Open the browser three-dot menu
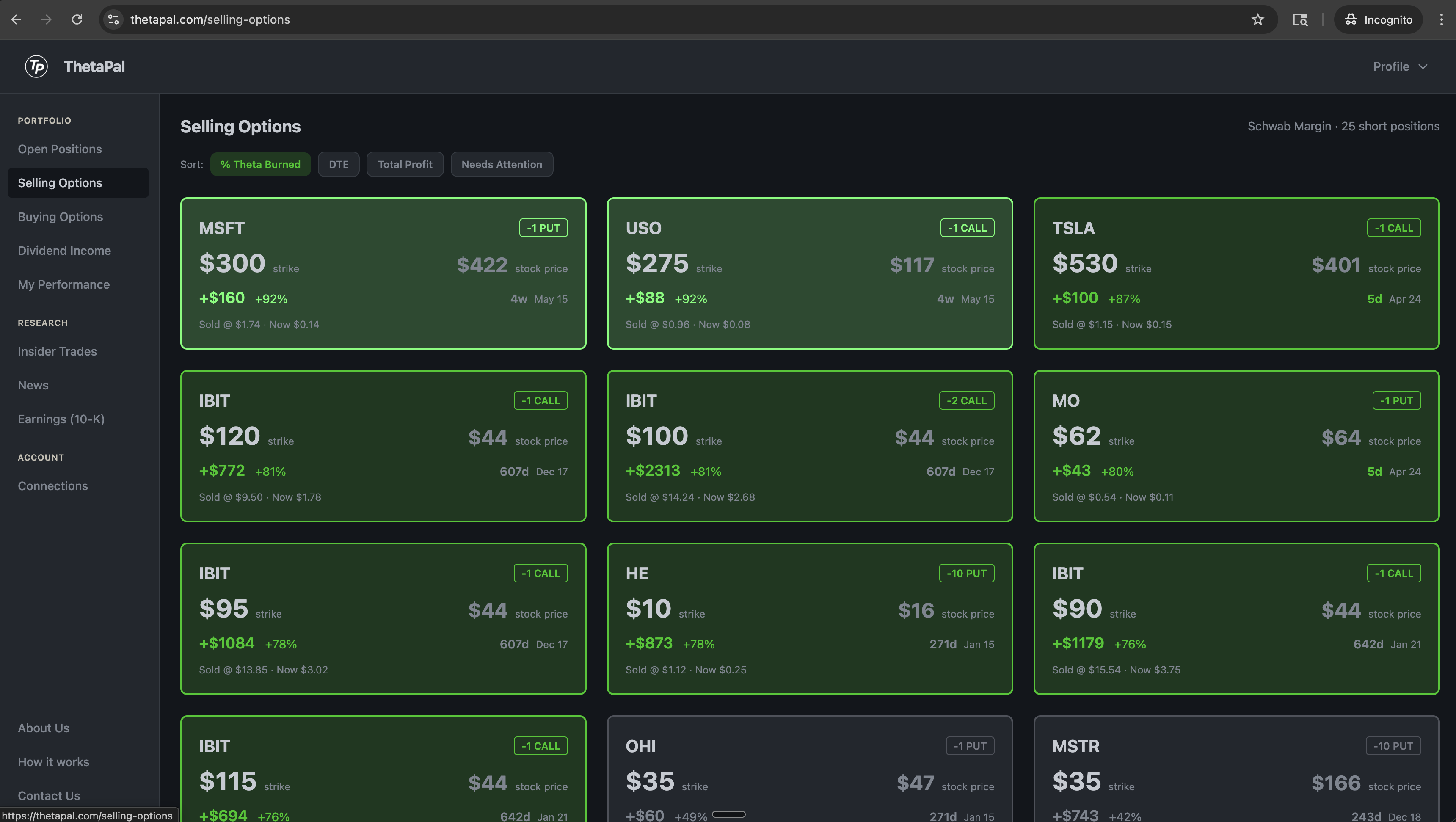 tap(1441, 20)
